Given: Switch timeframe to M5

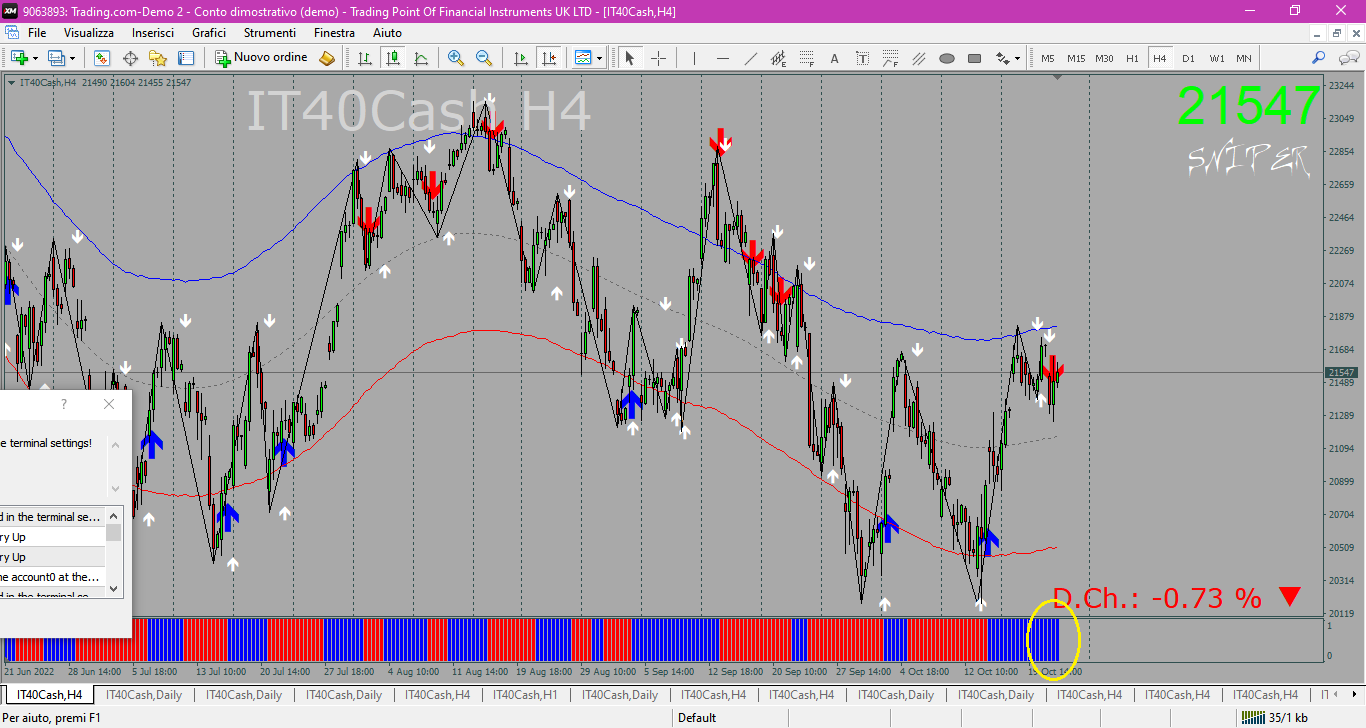Looking at the screenshot, I should pos(1048,58).
